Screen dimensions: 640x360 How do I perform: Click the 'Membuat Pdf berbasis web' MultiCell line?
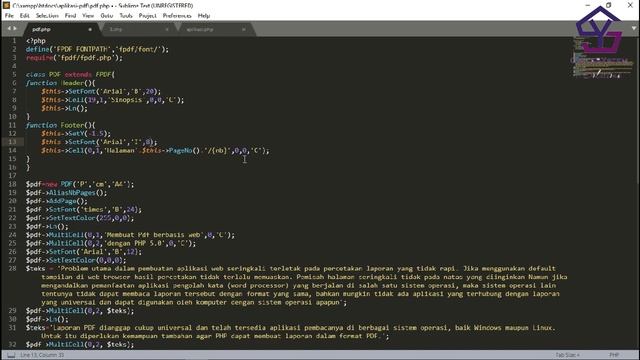[x=131, y=235]
